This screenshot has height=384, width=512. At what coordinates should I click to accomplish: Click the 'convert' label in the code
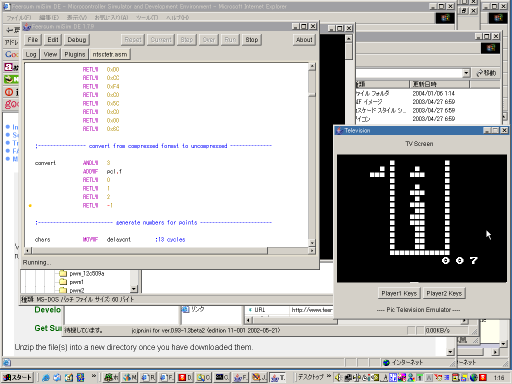pyautogui.click(x=45, y=163)
